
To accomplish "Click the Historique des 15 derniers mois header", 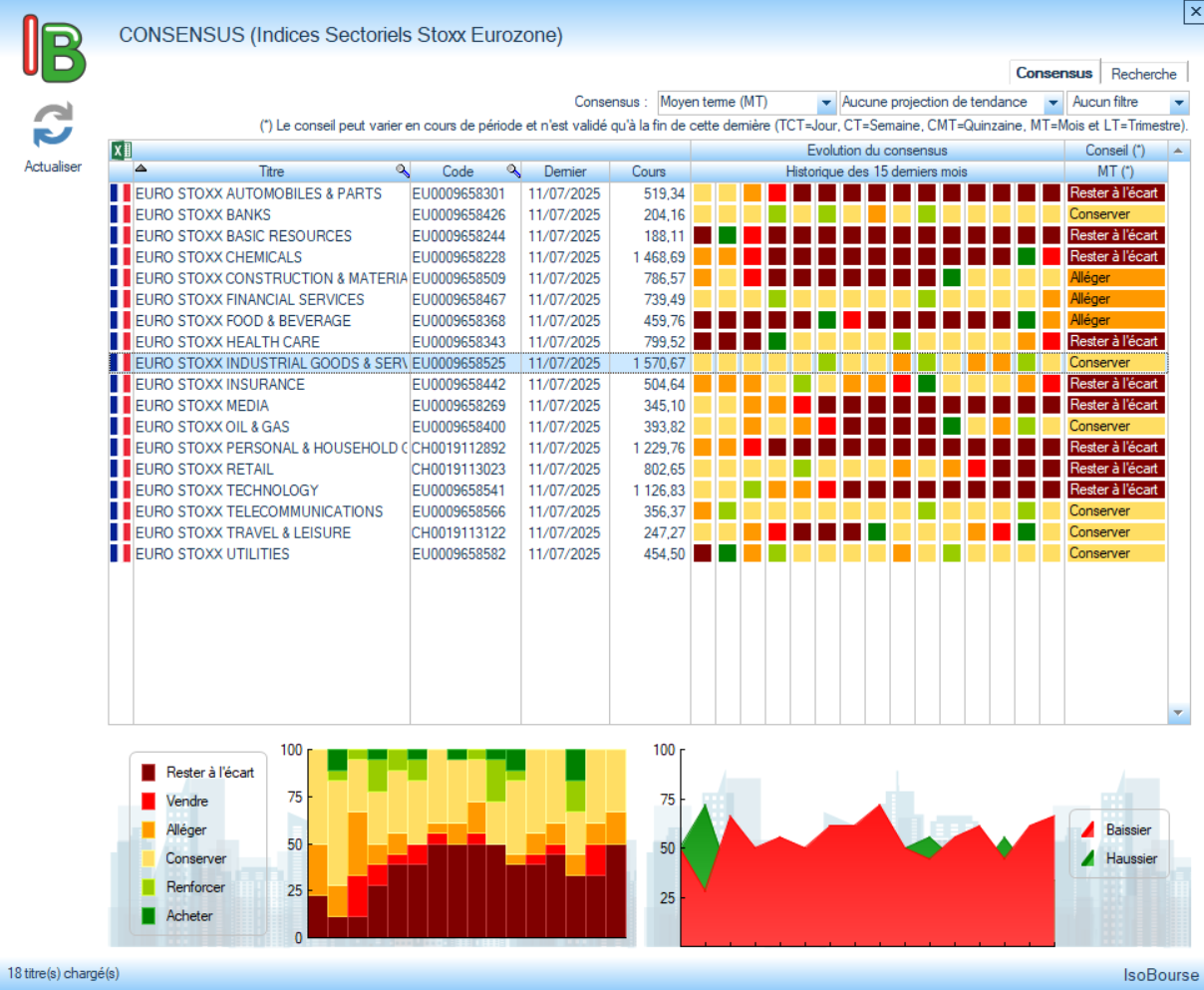I will tap(877, 171).
